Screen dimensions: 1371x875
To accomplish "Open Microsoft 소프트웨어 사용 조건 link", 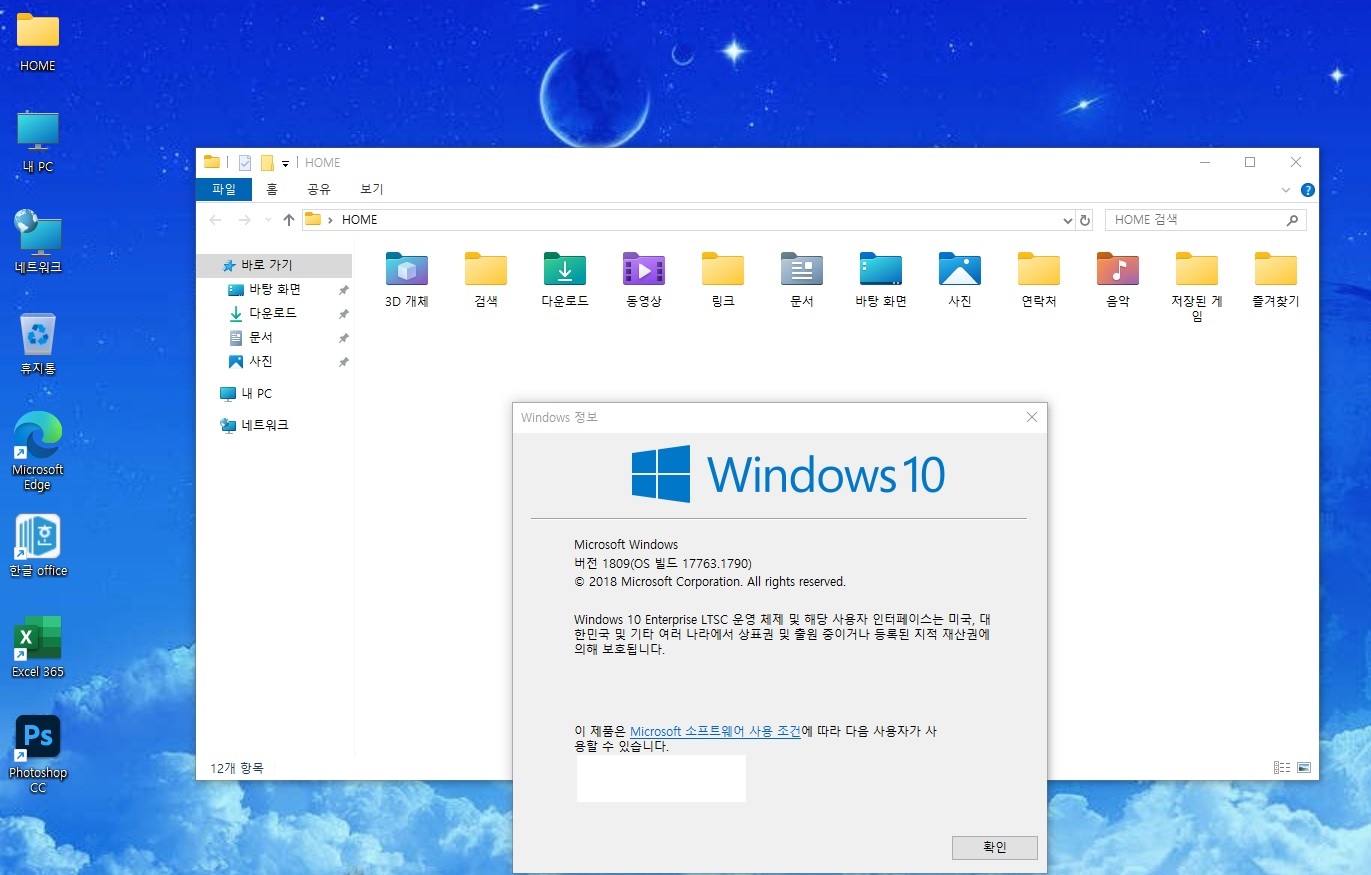I will (x=715, y=731).
